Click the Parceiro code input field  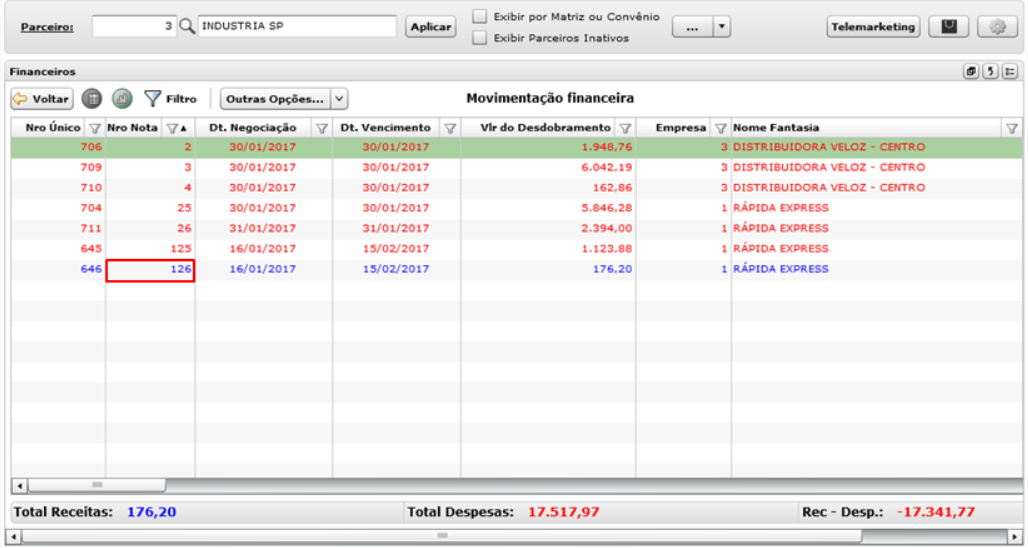(x=134, y=26)
